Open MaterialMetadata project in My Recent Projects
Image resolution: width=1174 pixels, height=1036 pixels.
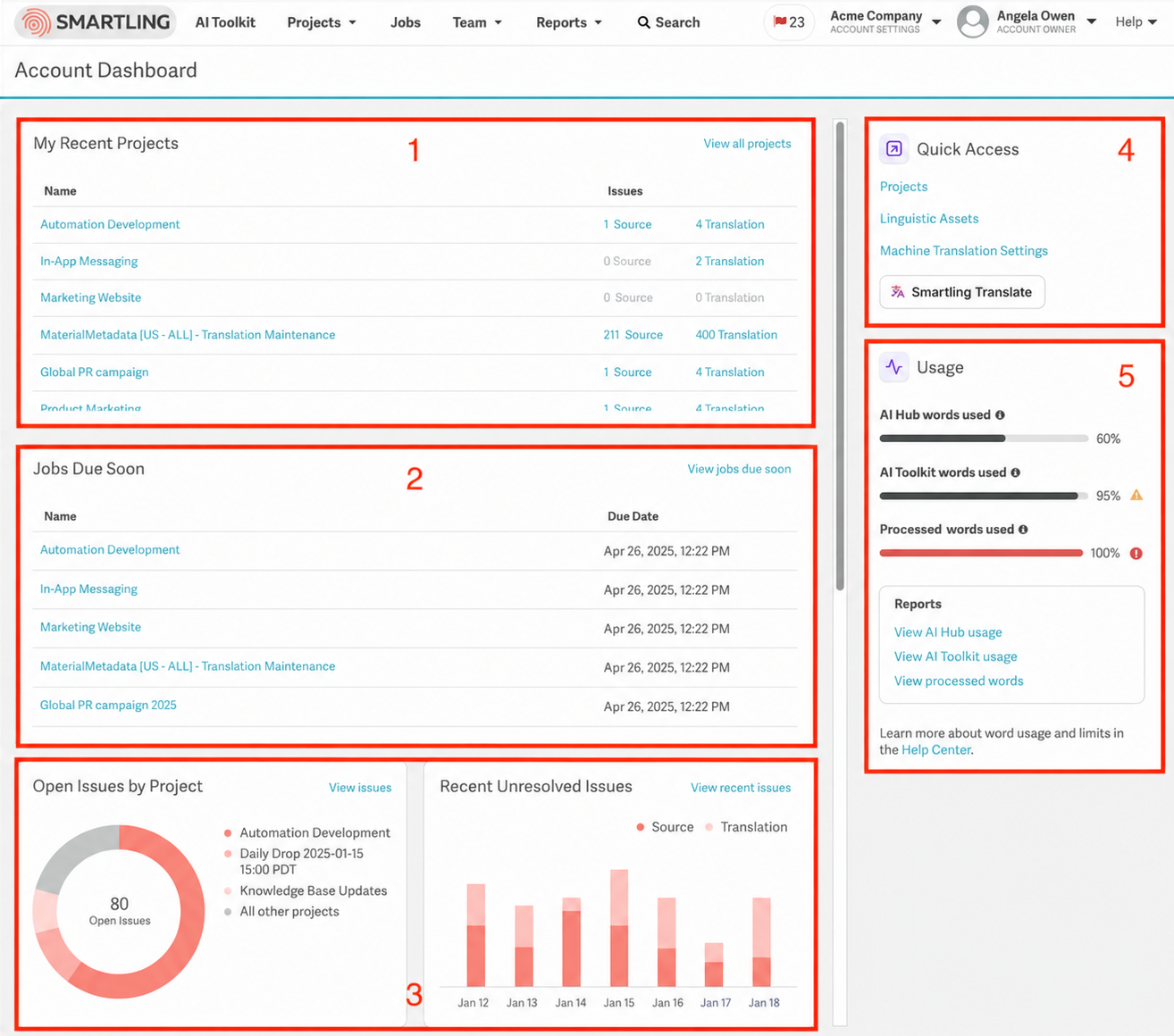pos(188,335)
